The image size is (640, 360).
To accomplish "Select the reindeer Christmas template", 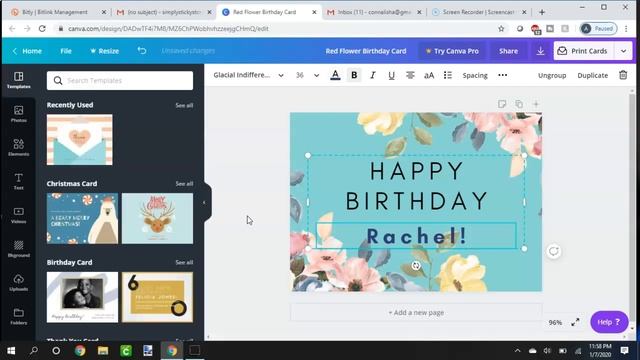I will tap(158, 218).
